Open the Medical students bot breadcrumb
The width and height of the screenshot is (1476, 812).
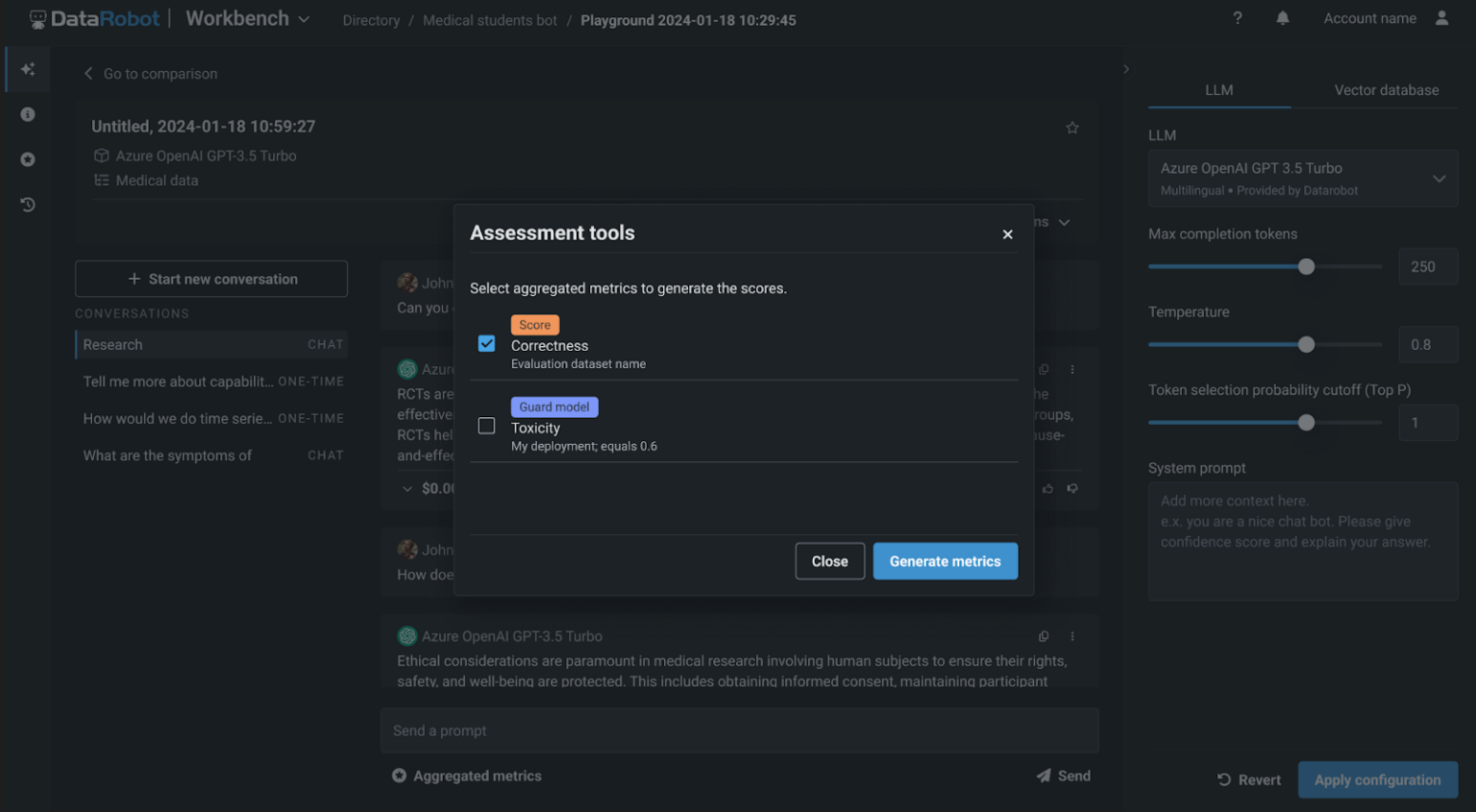click(x=490, y=19)
